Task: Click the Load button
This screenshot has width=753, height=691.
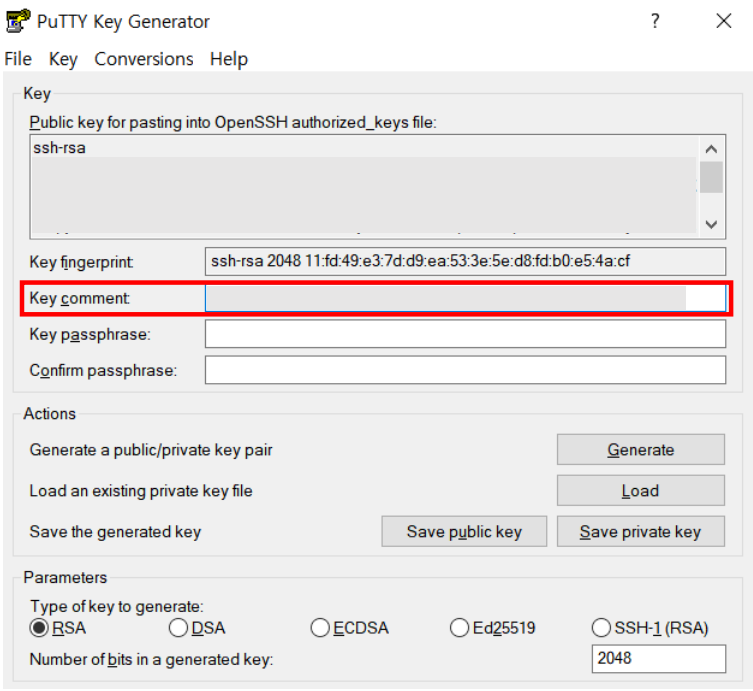Action: coord(641,490)
